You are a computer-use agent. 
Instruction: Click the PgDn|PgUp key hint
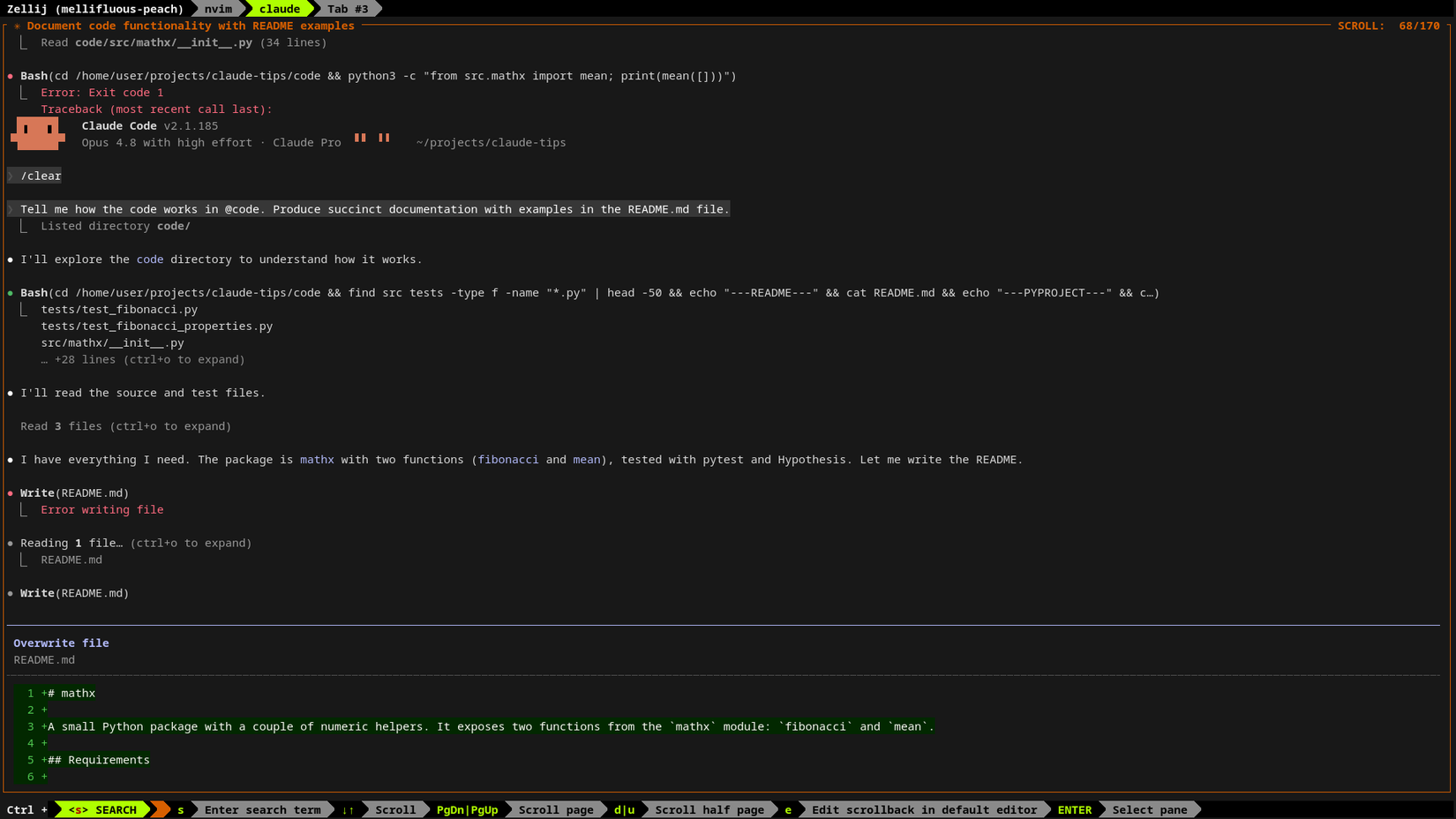(468, 810)
